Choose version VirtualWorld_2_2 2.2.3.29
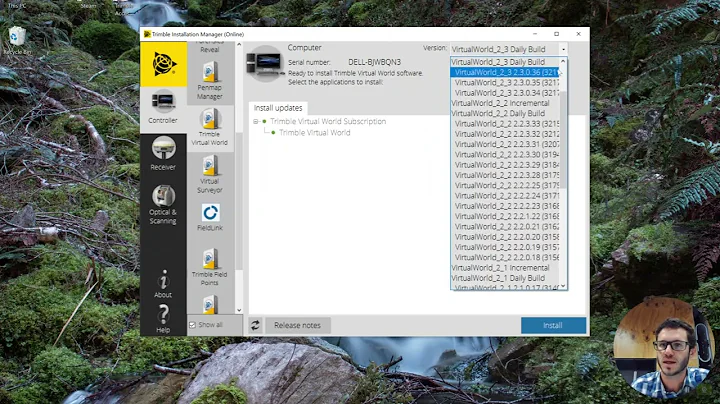 pos(505,165)
